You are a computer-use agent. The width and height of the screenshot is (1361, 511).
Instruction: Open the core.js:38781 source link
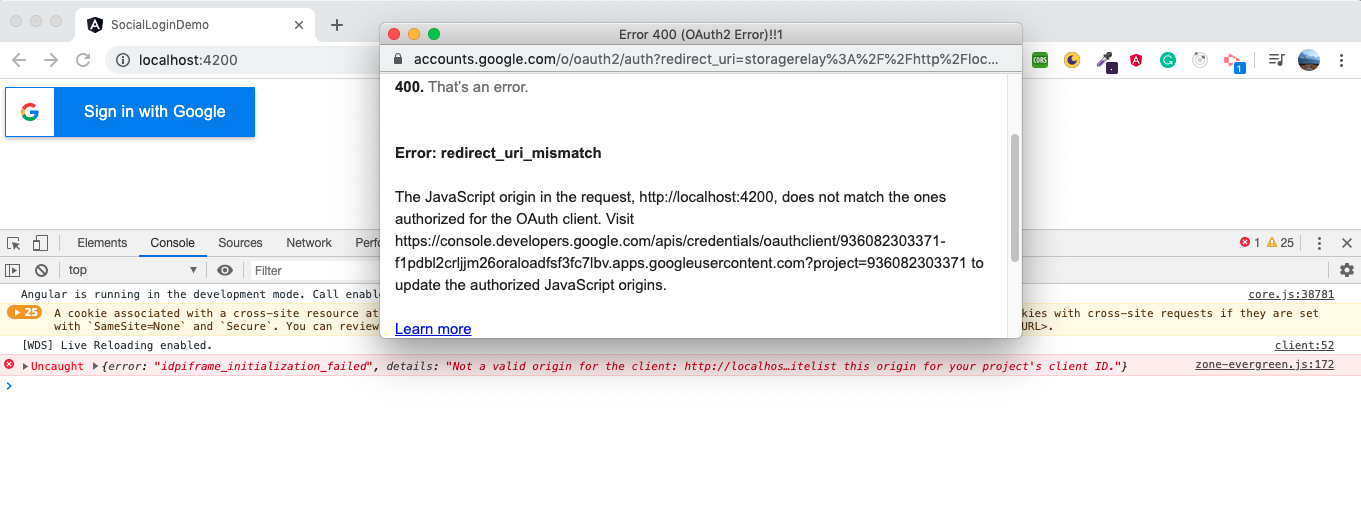coord(1291,294)
